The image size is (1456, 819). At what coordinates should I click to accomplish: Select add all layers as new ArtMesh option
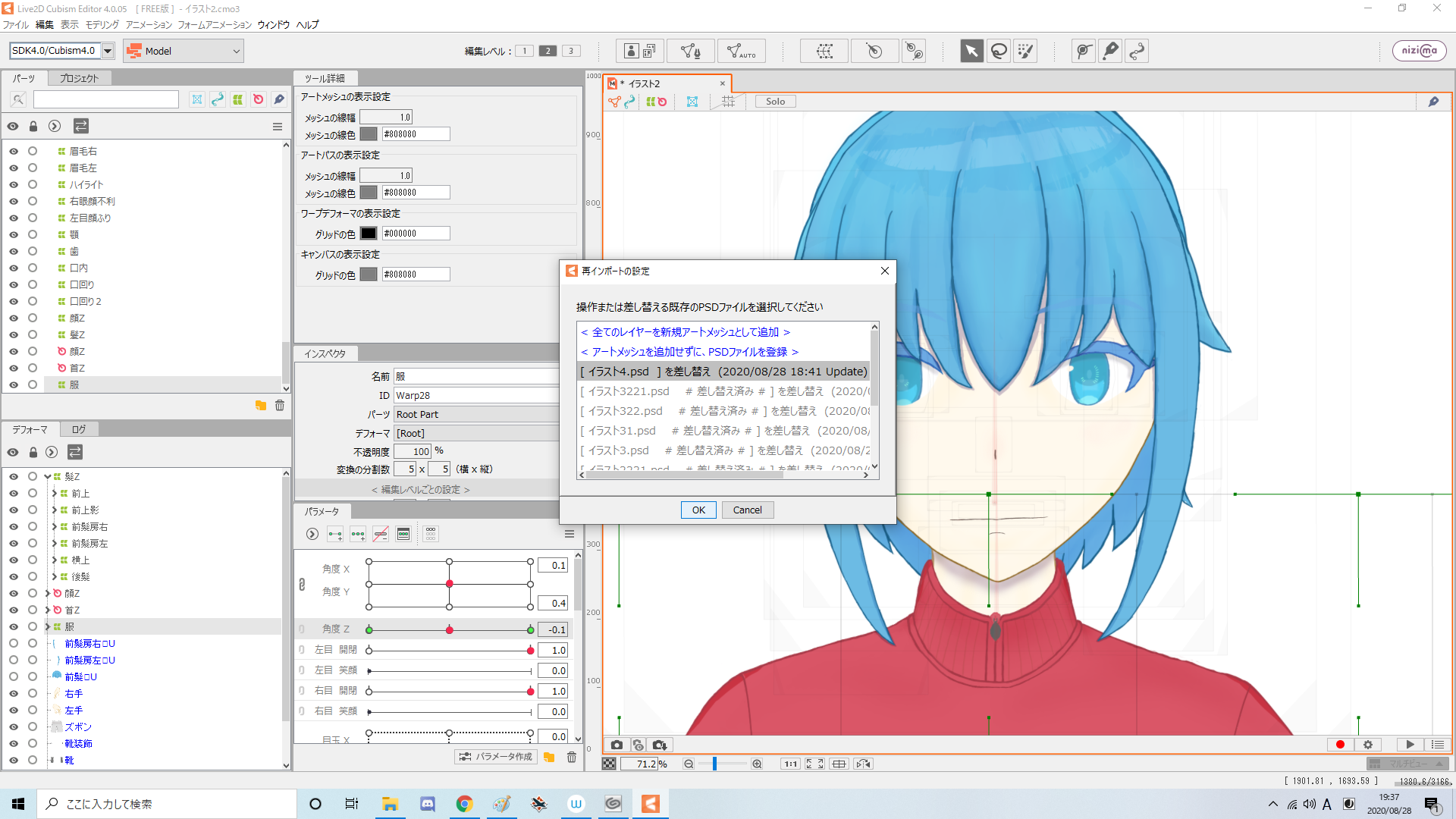pyautogui.click(x=686, y=332)
